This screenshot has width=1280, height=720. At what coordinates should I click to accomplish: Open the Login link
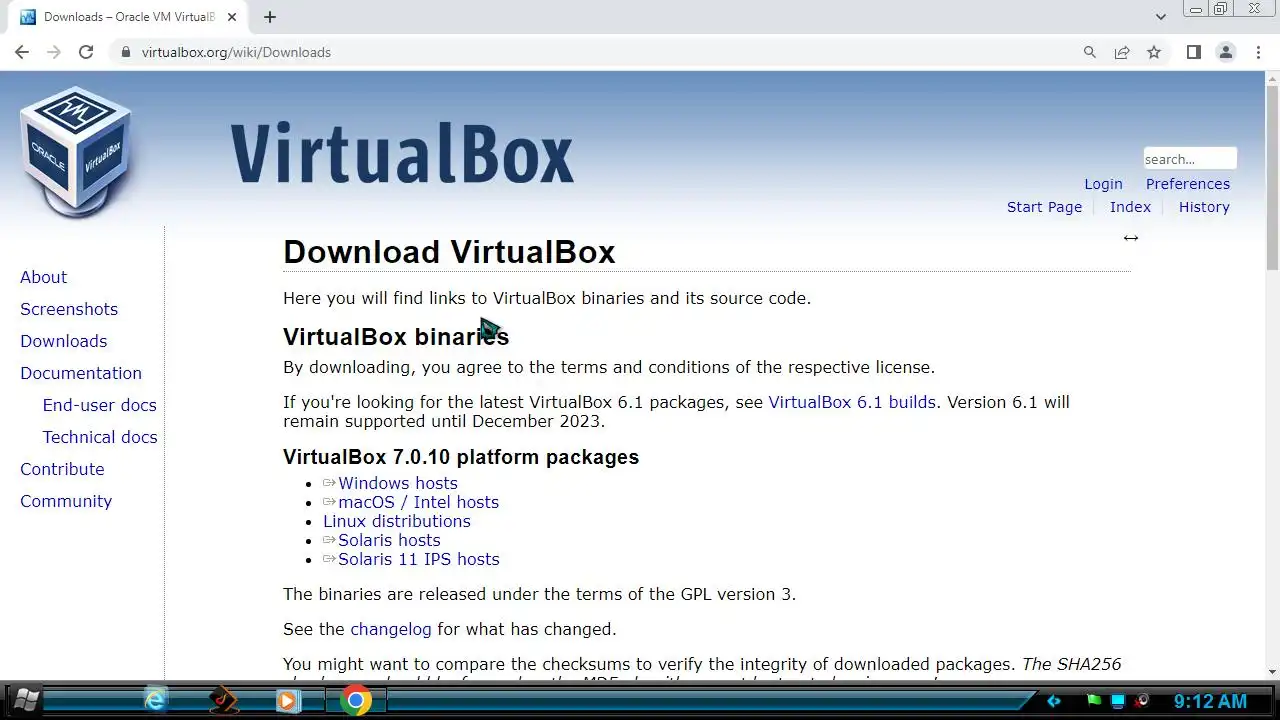tap(1103, 184)
